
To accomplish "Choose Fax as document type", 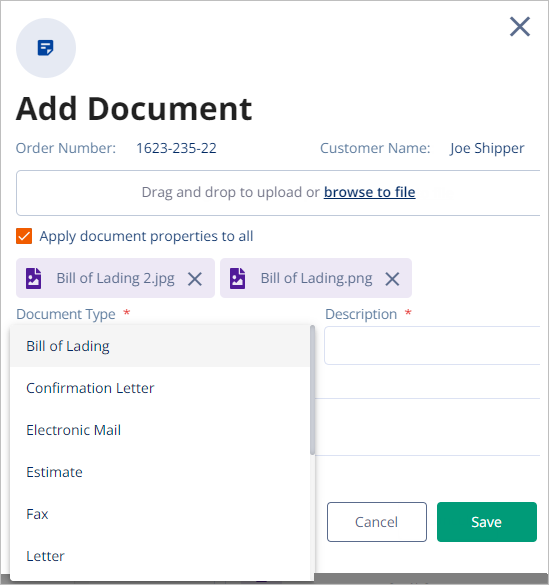I will click(160, 514).
